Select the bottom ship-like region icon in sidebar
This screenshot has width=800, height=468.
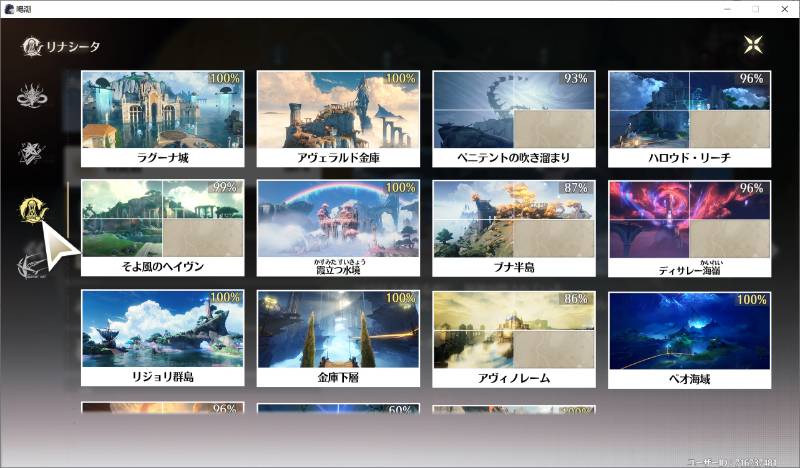[31, 265]
